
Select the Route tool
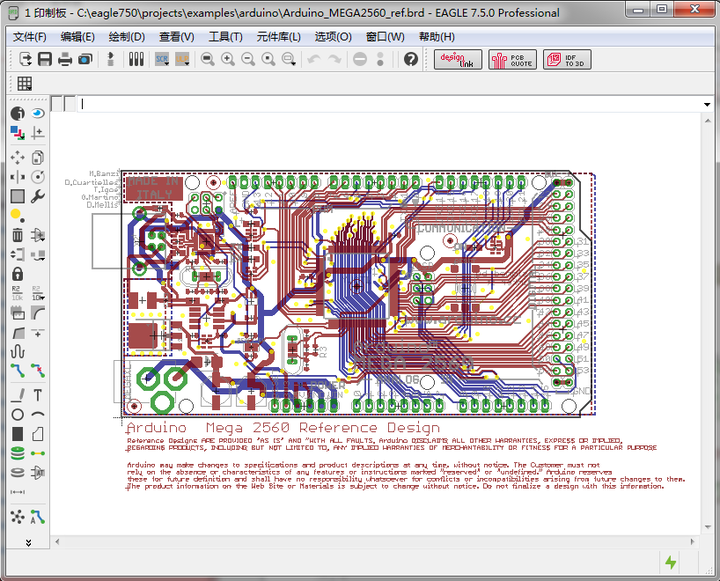(x=17, y=370)
